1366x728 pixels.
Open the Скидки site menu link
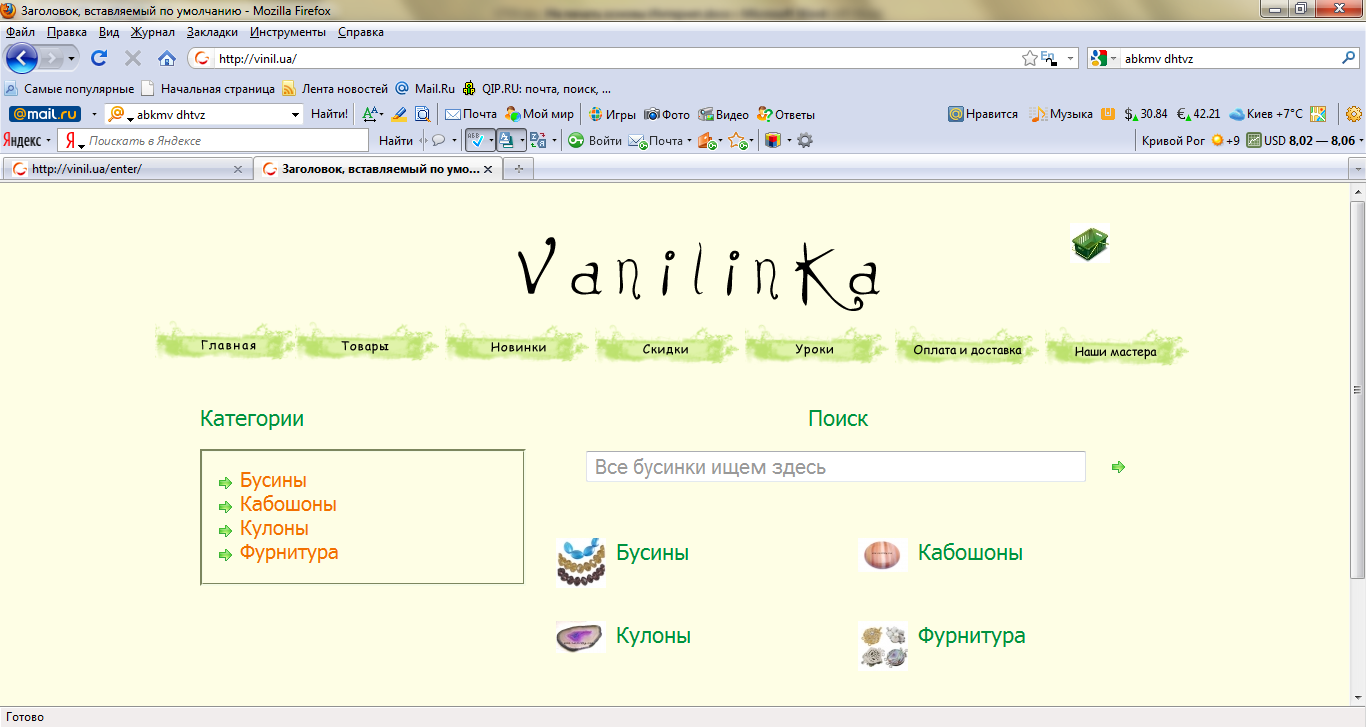[665, 349]
